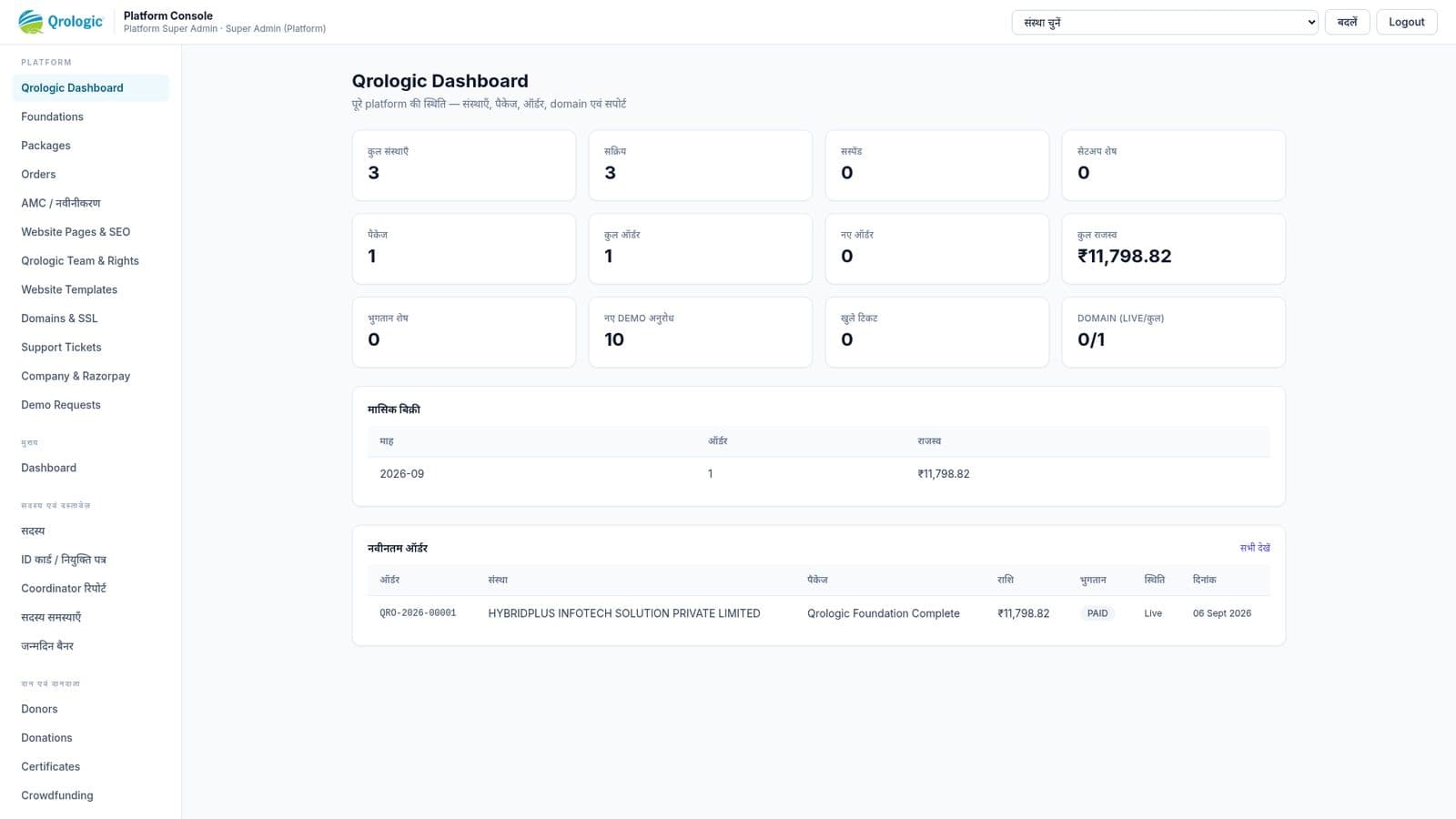Viewport: 1456px width, 819px height.
Task: Click the Platform Console title
Action: click(168, 15)
